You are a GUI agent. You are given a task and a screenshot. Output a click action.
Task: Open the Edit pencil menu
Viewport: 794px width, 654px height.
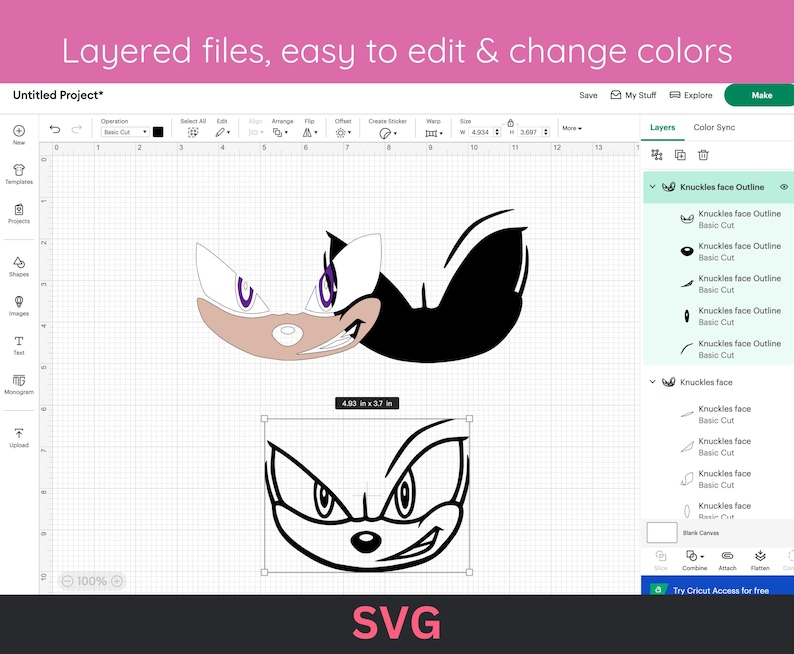coord(222,133)
